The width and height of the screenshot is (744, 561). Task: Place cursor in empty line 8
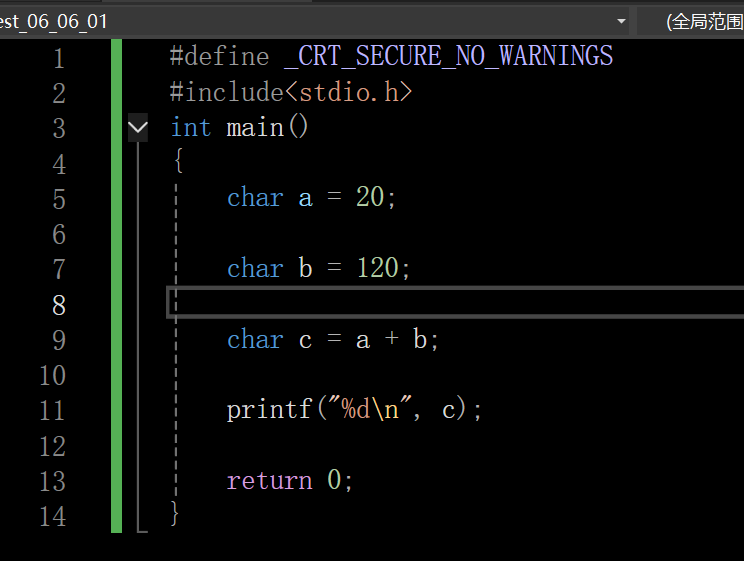[456, 302]
